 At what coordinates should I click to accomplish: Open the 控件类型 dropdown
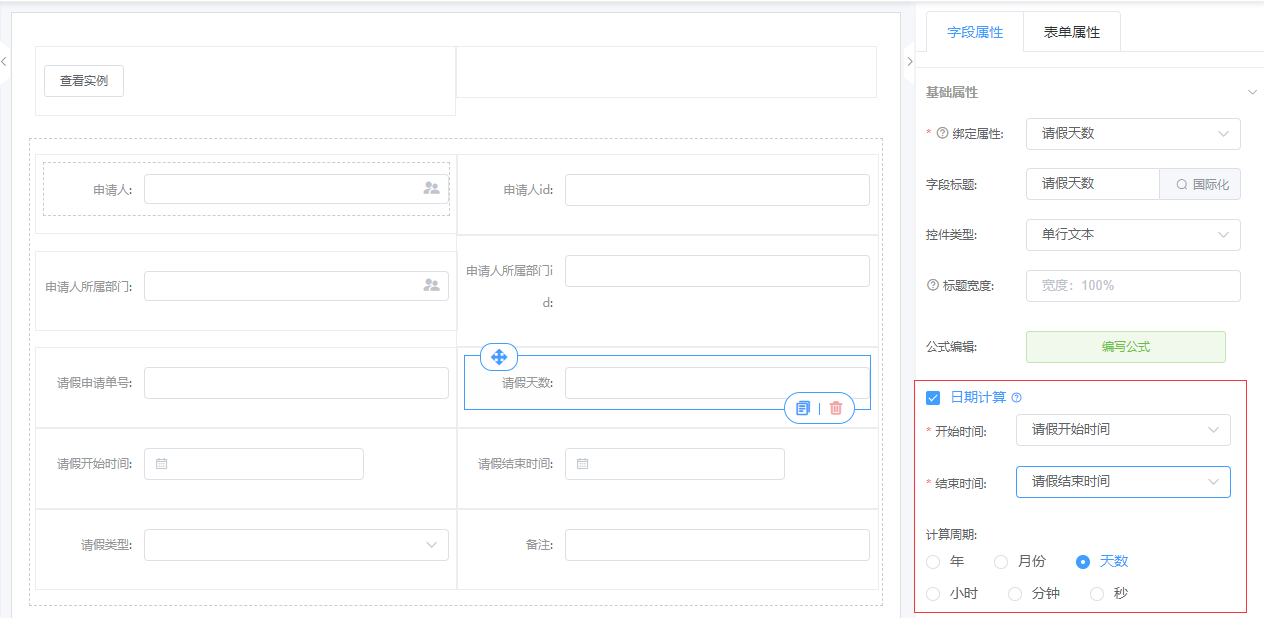(x=1133, y=234)
